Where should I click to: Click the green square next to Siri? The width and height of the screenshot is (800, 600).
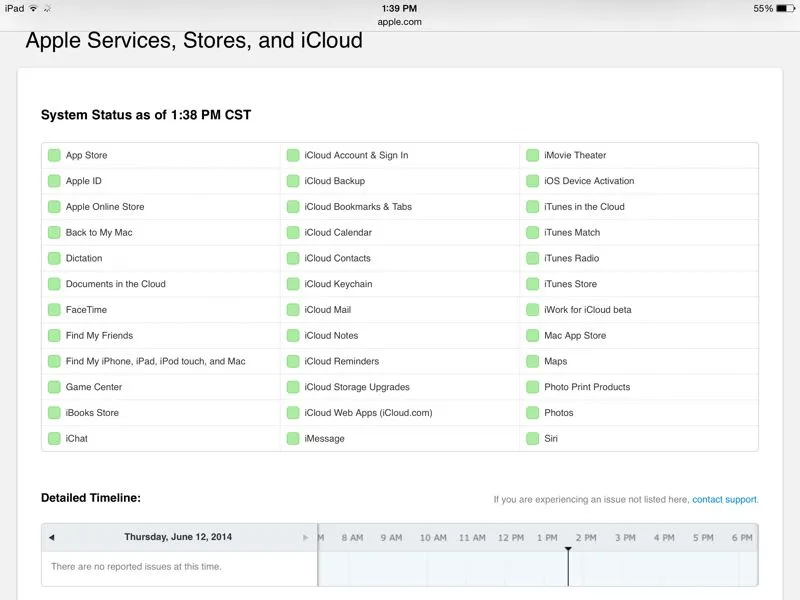tap(533, 439)
